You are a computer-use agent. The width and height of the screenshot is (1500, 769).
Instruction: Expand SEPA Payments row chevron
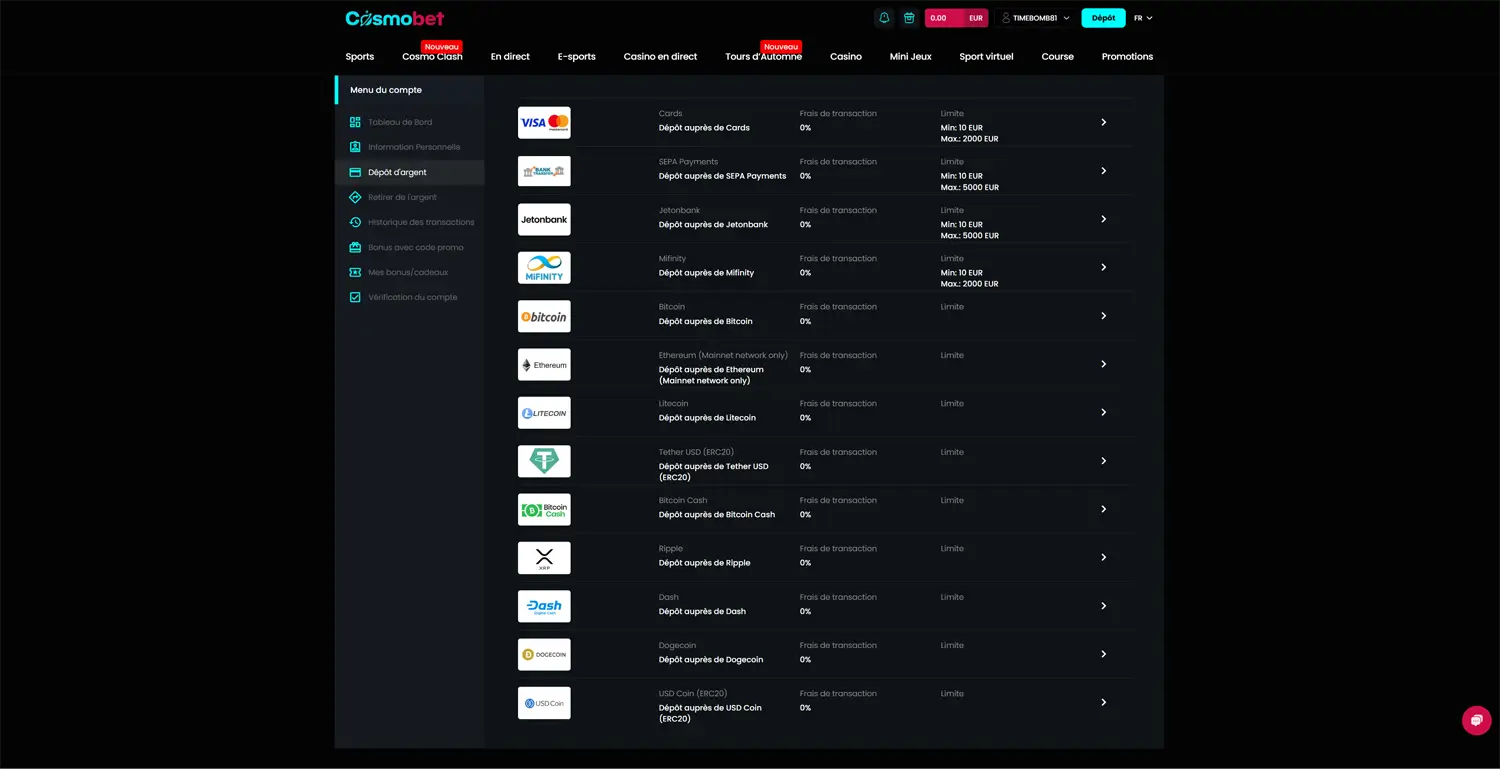pos(1103,171)
